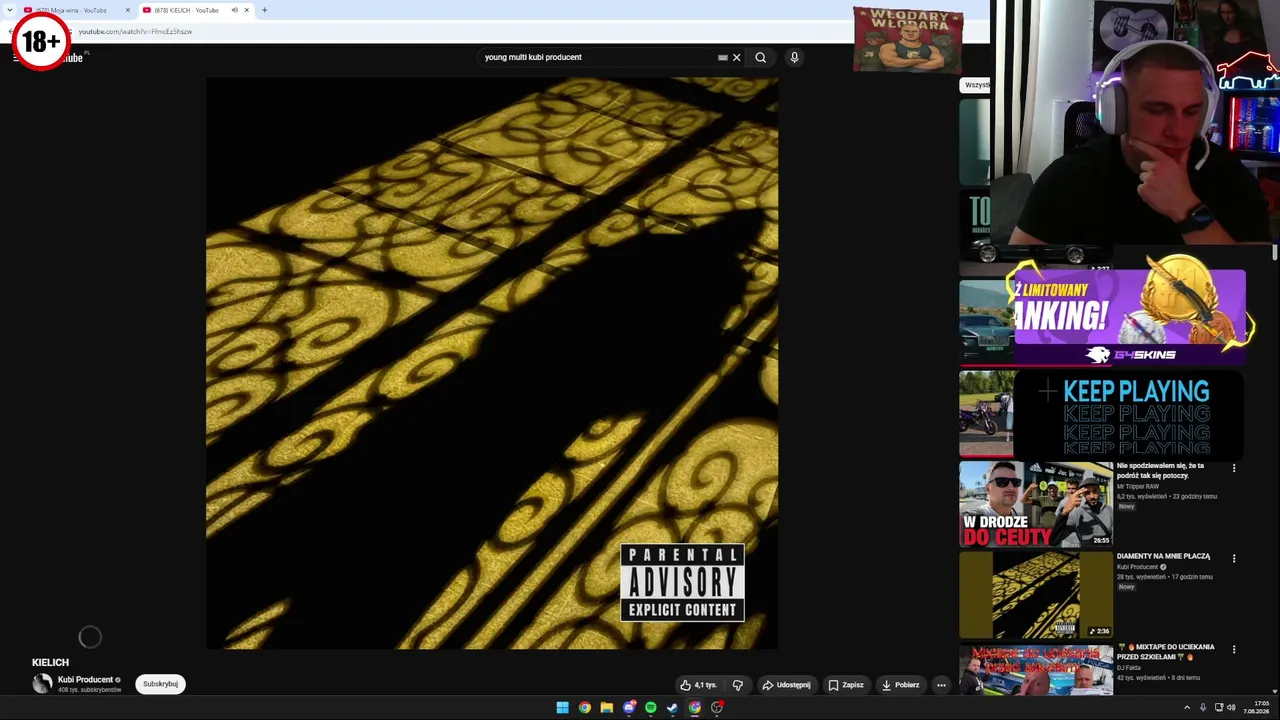
Task: Open microphone settings in the system tray
Action: pyautogui.click(x=1203, y=708)
